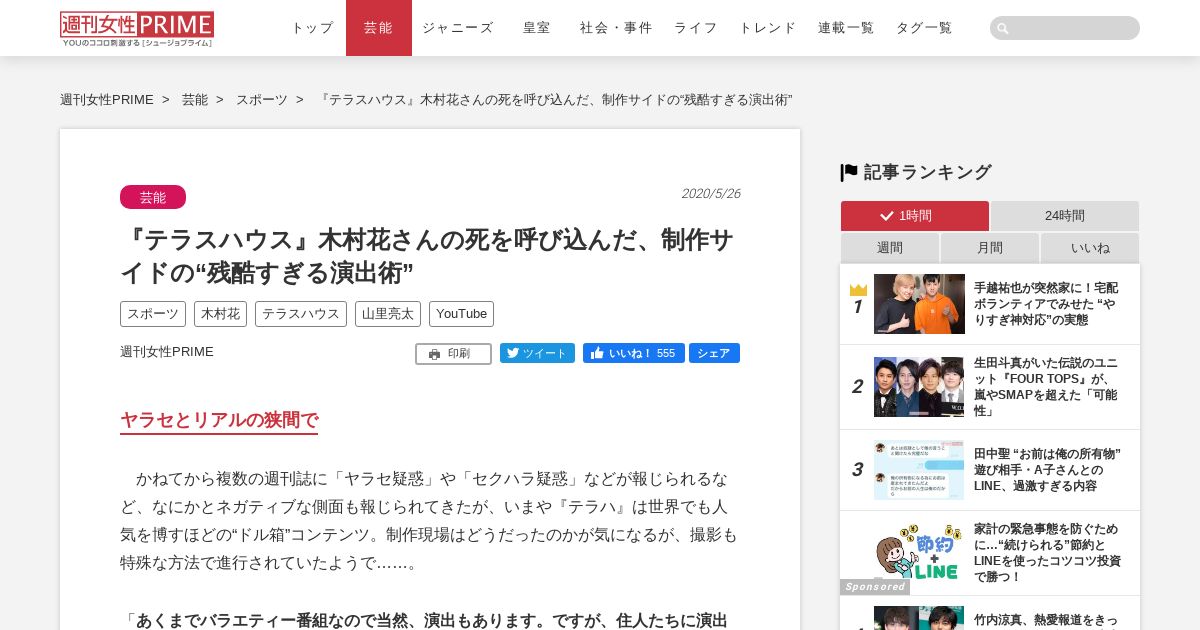Screen dimensions: 1200x630
Task: Switch ranking to the 24時間 tab
Action: pyautogui.click(x=1065, y=216)
